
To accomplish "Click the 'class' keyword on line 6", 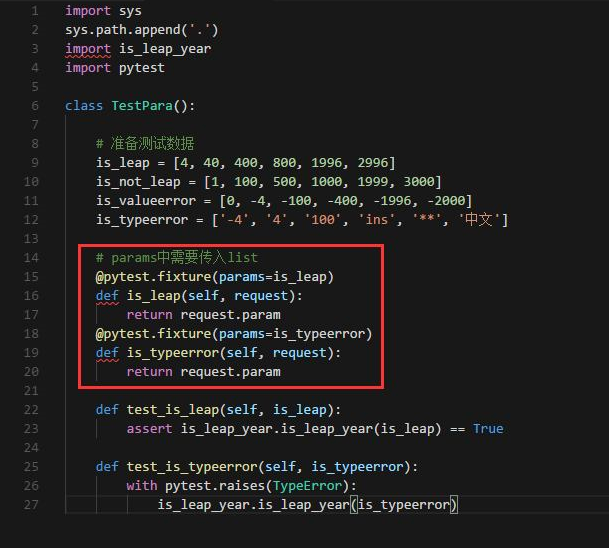I will click(84, 106).
